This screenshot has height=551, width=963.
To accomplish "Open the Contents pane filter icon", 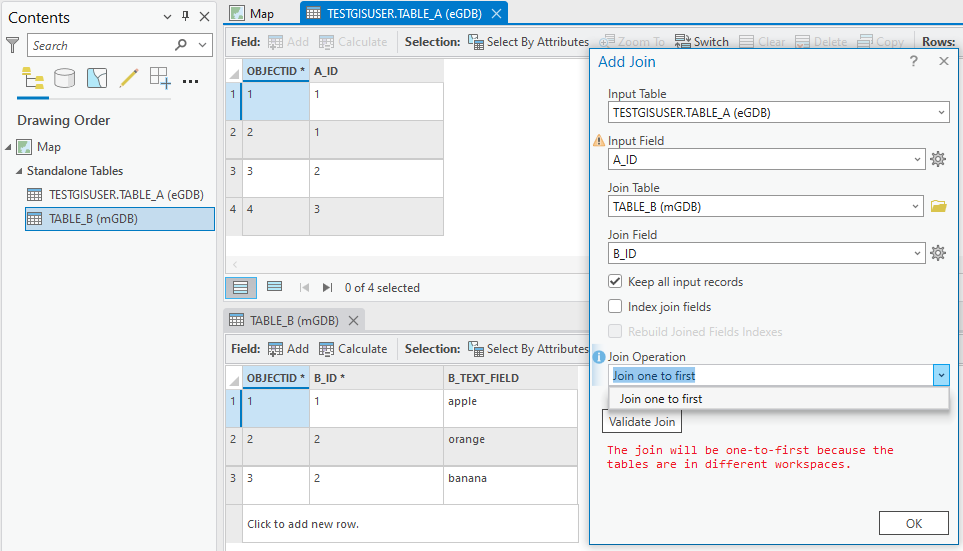I will [x=12, y=45].
